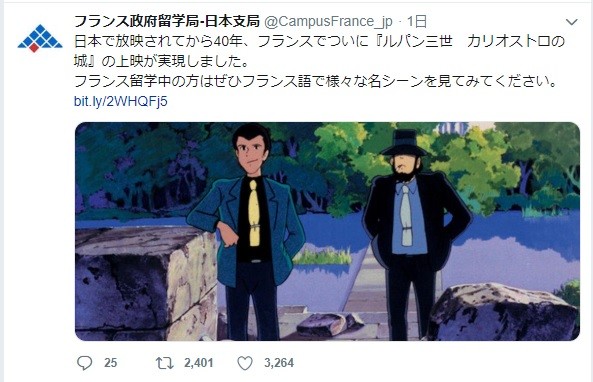Open the フランス政府留学局-日本支局 profile name
Screen dimensions: 593x382
coord(167,21)
